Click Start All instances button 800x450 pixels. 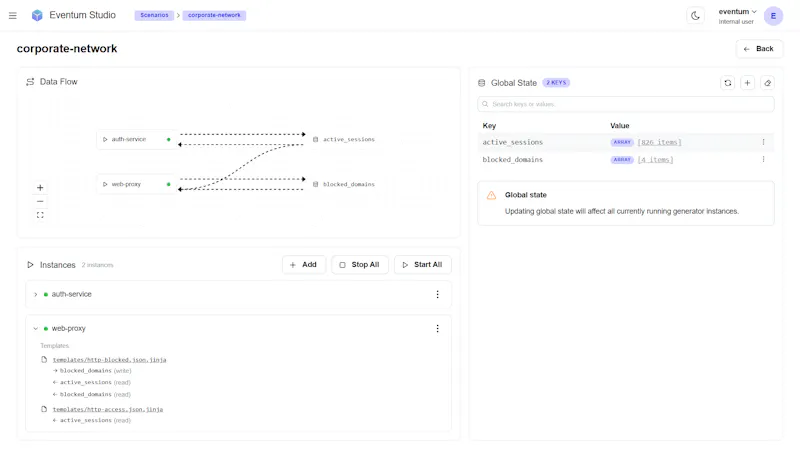click(x=422, y=265)
